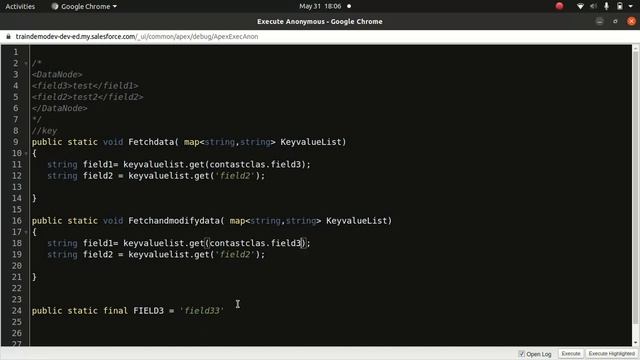640x360 pixels.
Task: Collapse the Fetchandmodifydata body at line 17
Action: (x=26, y=232)
